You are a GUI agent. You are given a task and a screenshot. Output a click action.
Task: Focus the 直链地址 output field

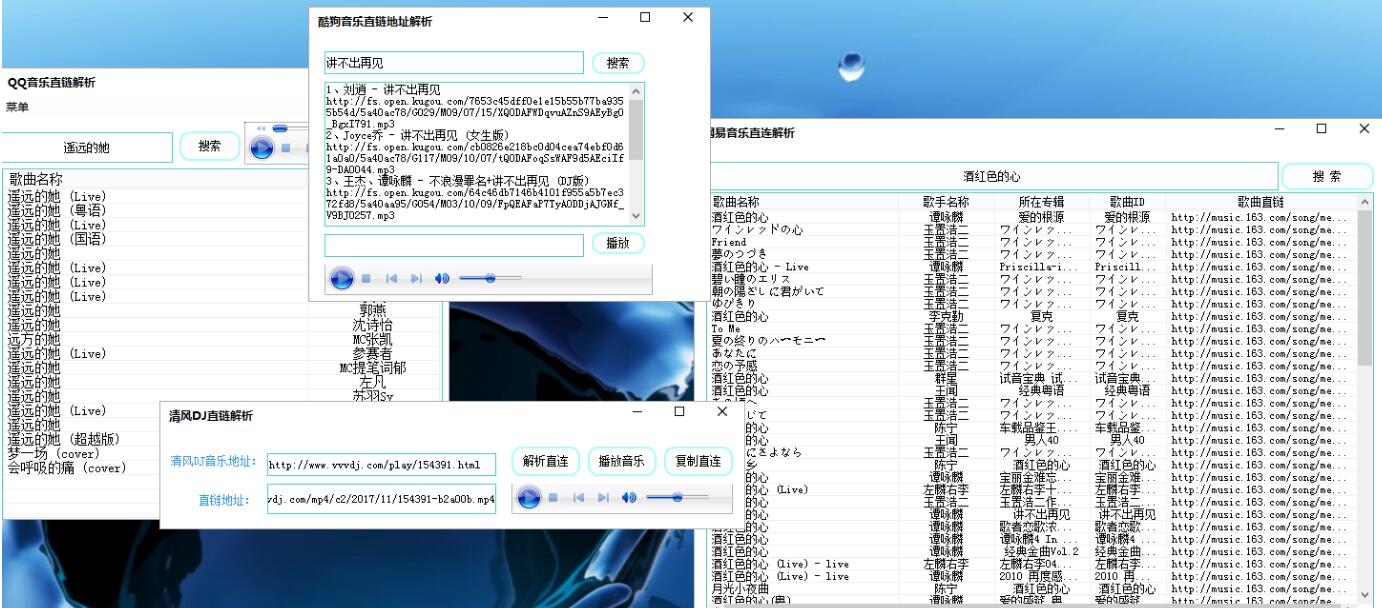[381, 499]
